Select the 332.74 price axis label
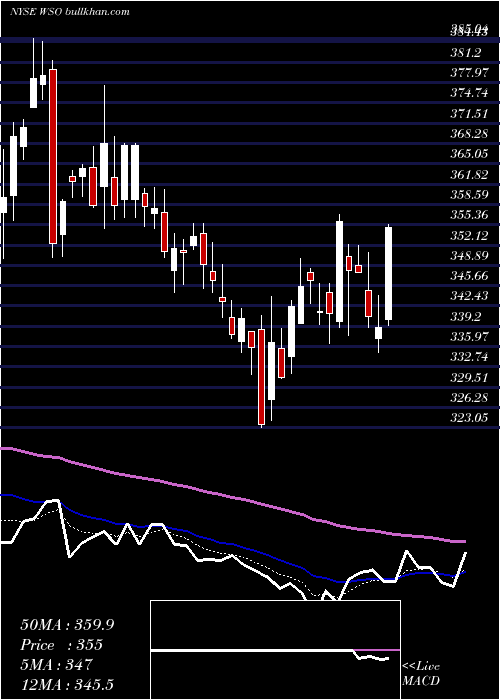This screenshot has height=700, width=500. coord(469,357)
